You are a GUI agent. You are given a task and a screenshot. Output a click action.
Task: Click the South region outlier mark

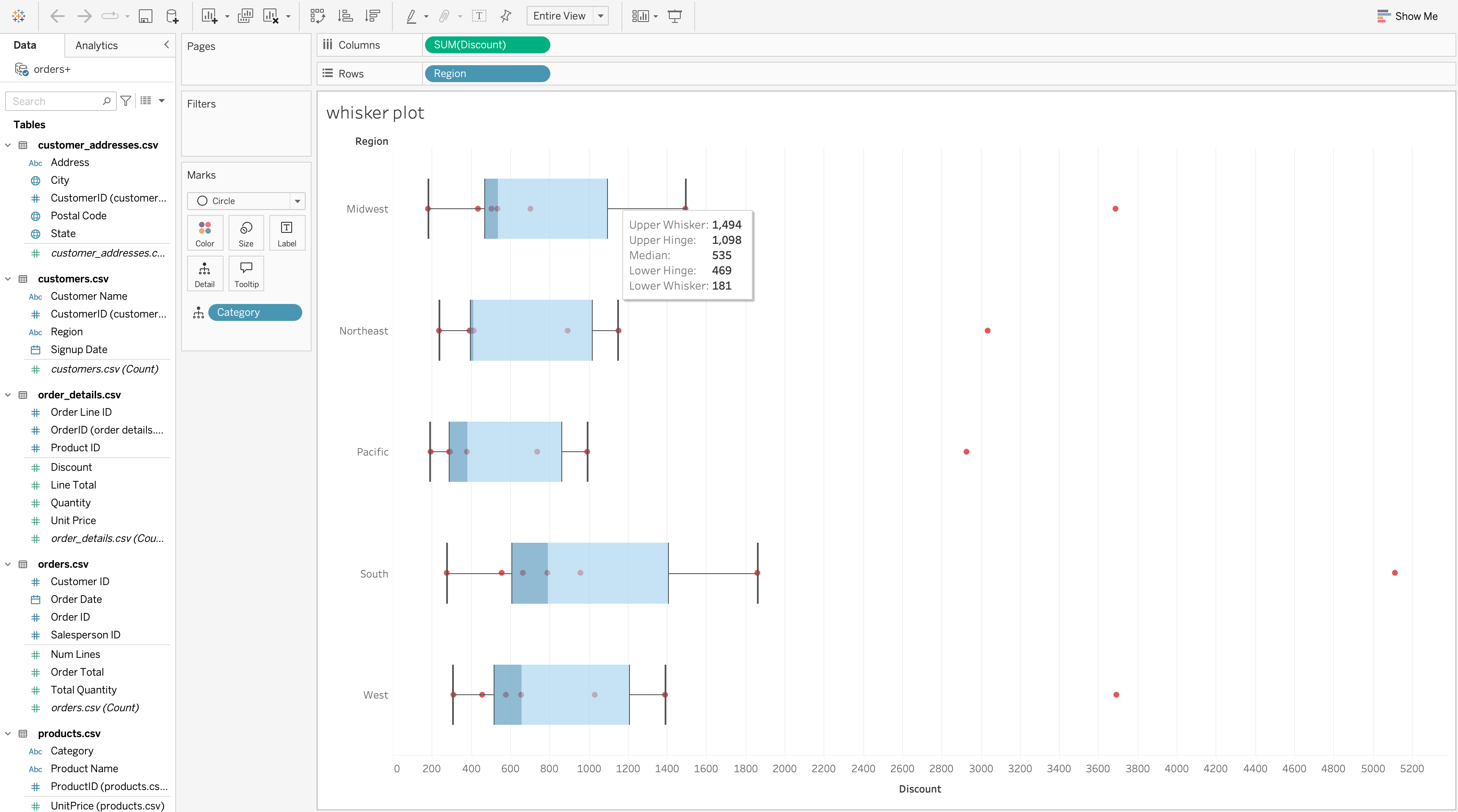1394,573
